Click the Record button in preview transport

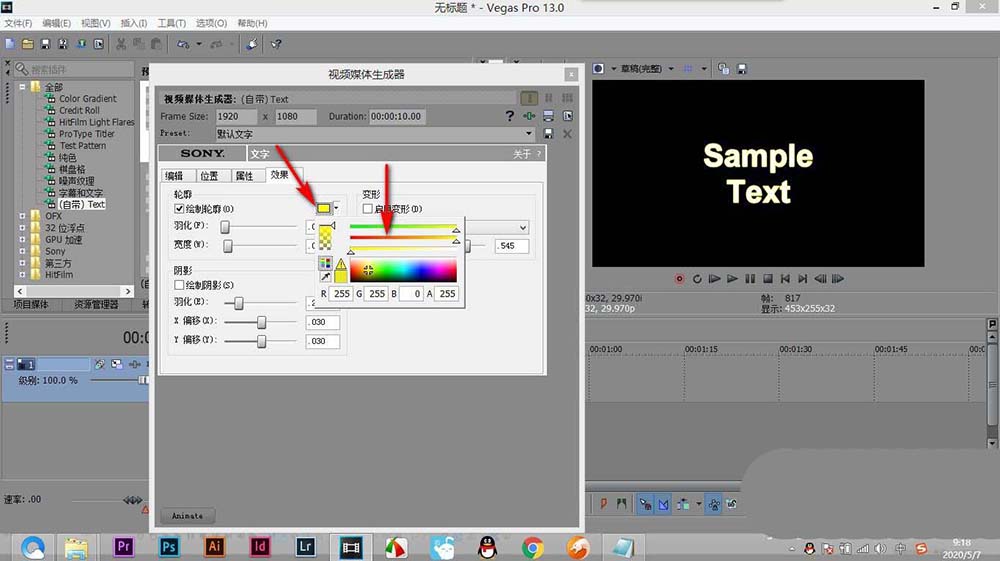[x=680, y=279]
